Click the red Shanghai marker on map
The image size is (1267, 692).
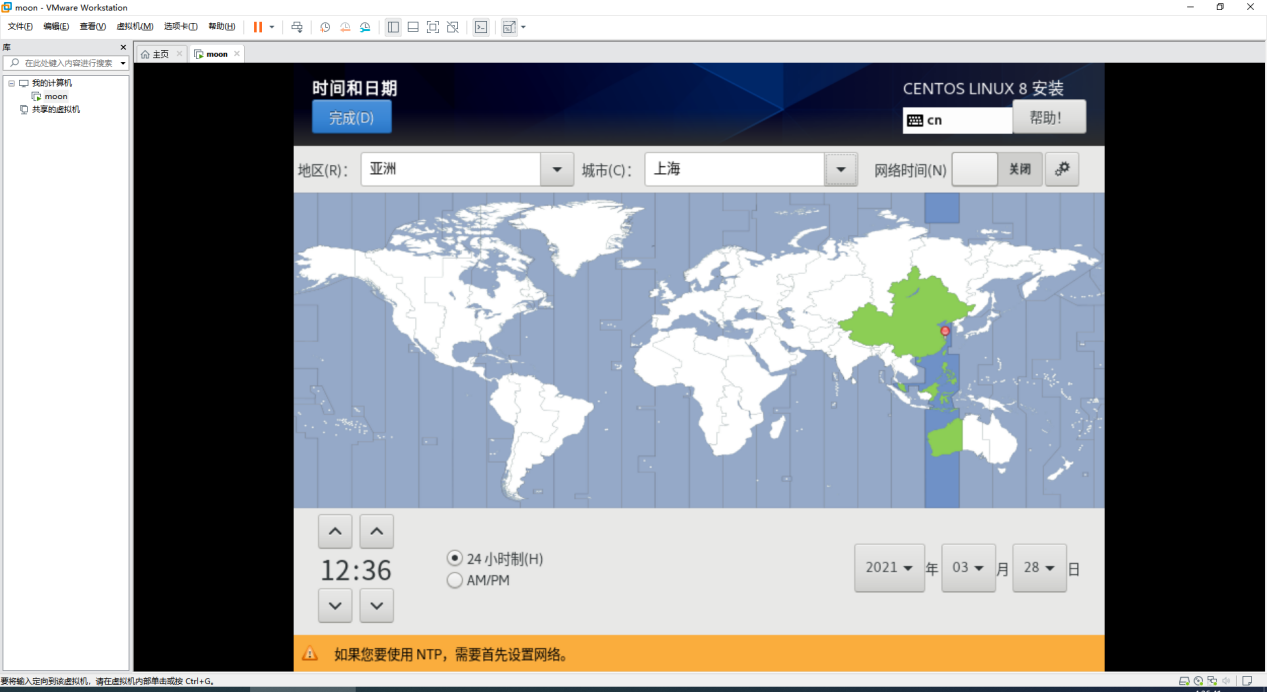click(x=946, y=330)
